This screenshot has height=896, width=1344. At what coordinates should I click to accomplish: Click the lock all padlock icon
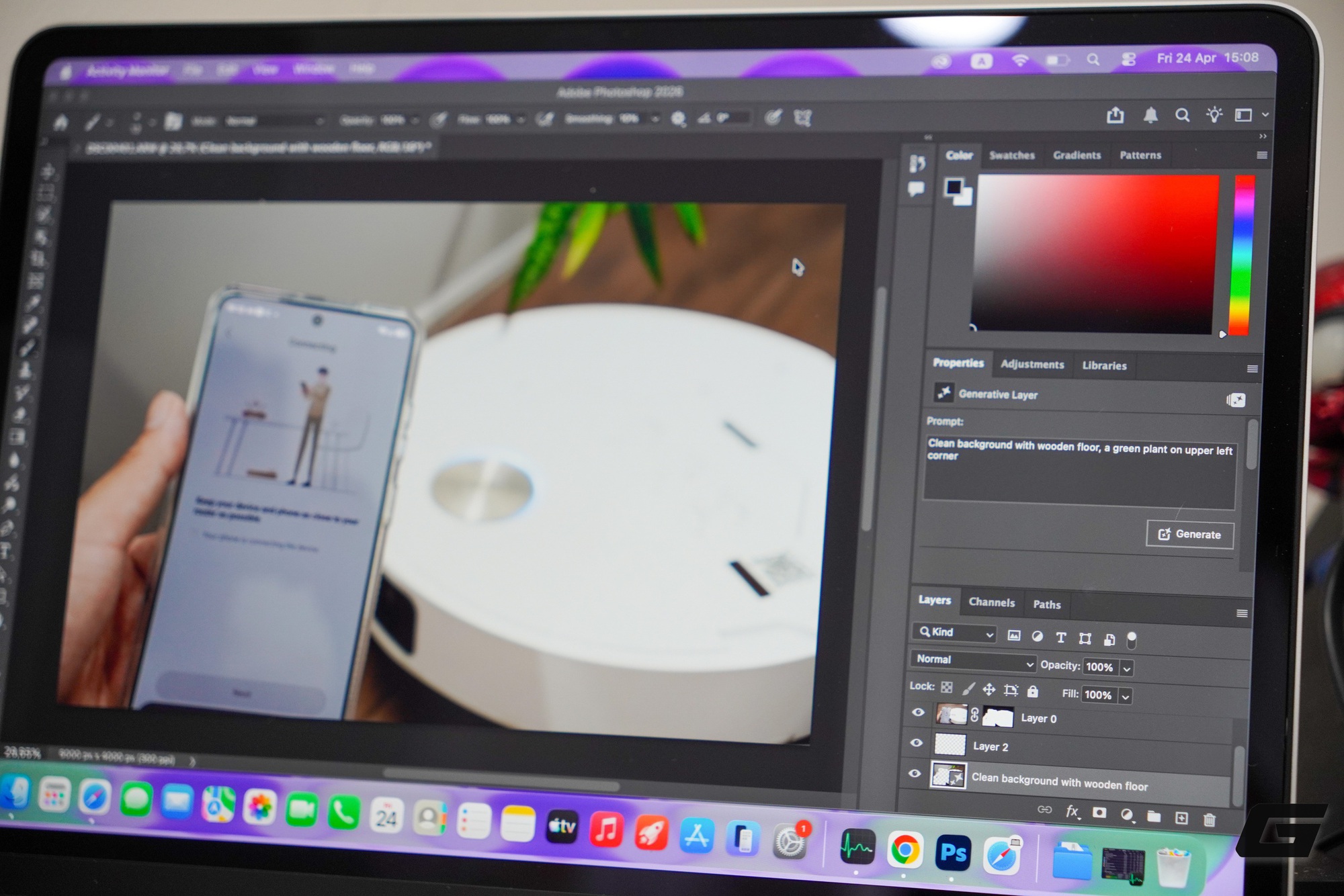click(1033, 691)
